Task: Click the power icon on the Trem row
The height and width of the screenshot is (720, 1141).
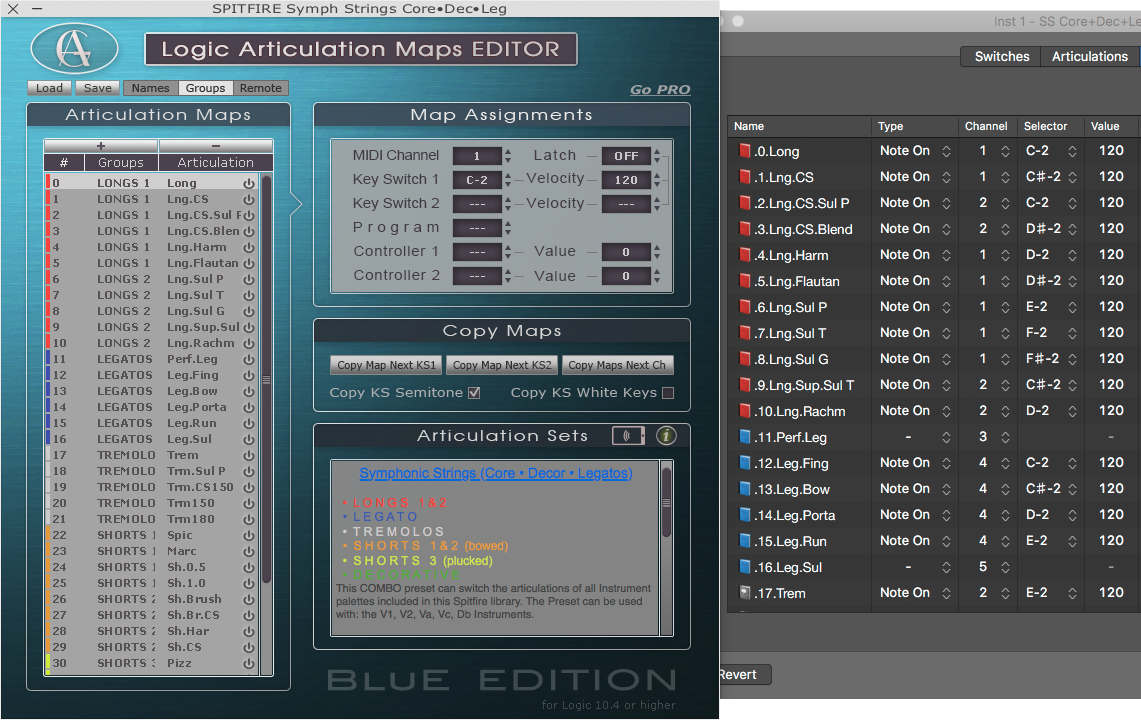Action: tap(249, 456)
